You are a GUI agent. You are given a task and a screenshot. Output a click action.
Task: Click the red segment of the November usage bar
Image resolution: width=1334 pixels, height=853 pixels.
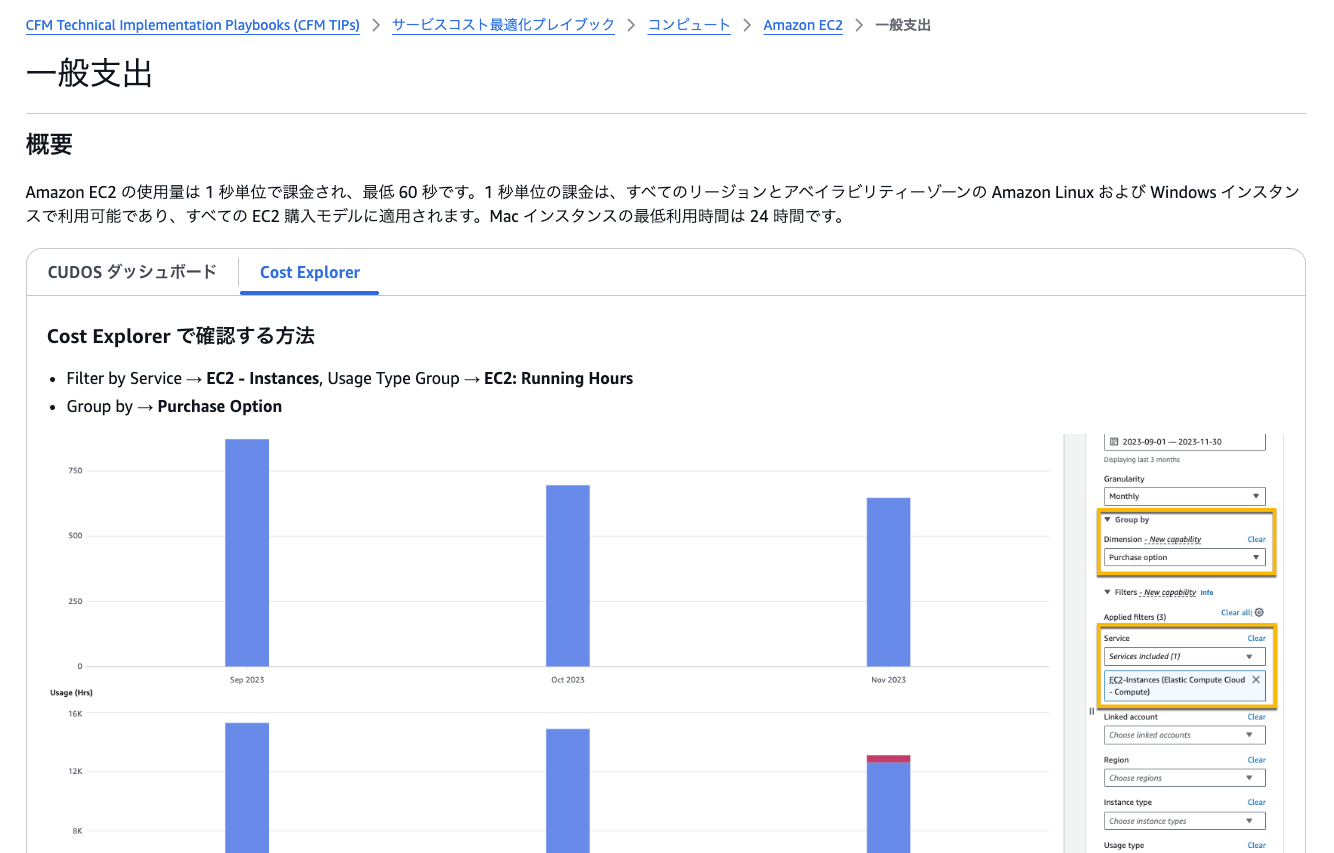[x=888, y=759]
